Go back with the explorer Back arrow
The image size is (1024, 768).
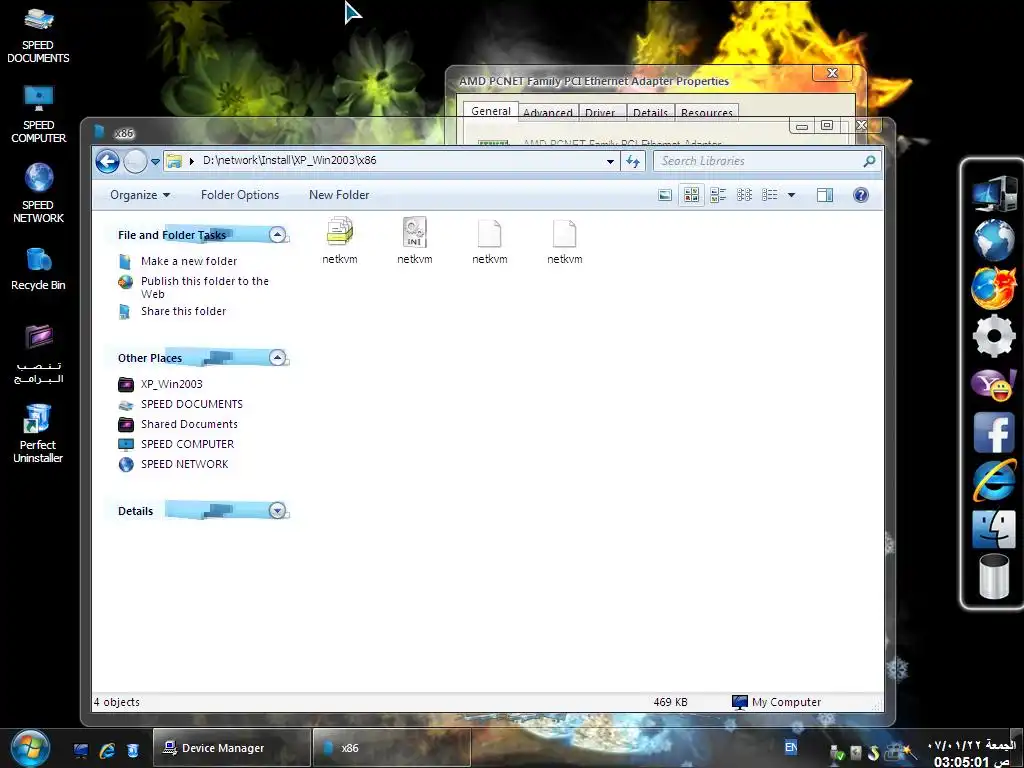[108, 161]
